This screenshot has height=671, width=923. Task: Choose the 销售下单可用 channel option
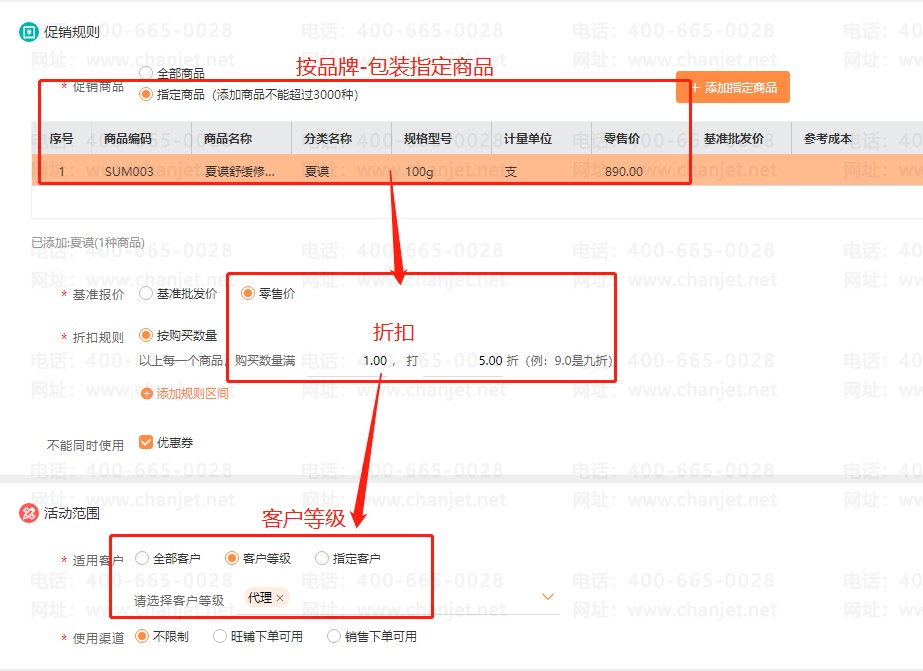(x=334, y=636)
